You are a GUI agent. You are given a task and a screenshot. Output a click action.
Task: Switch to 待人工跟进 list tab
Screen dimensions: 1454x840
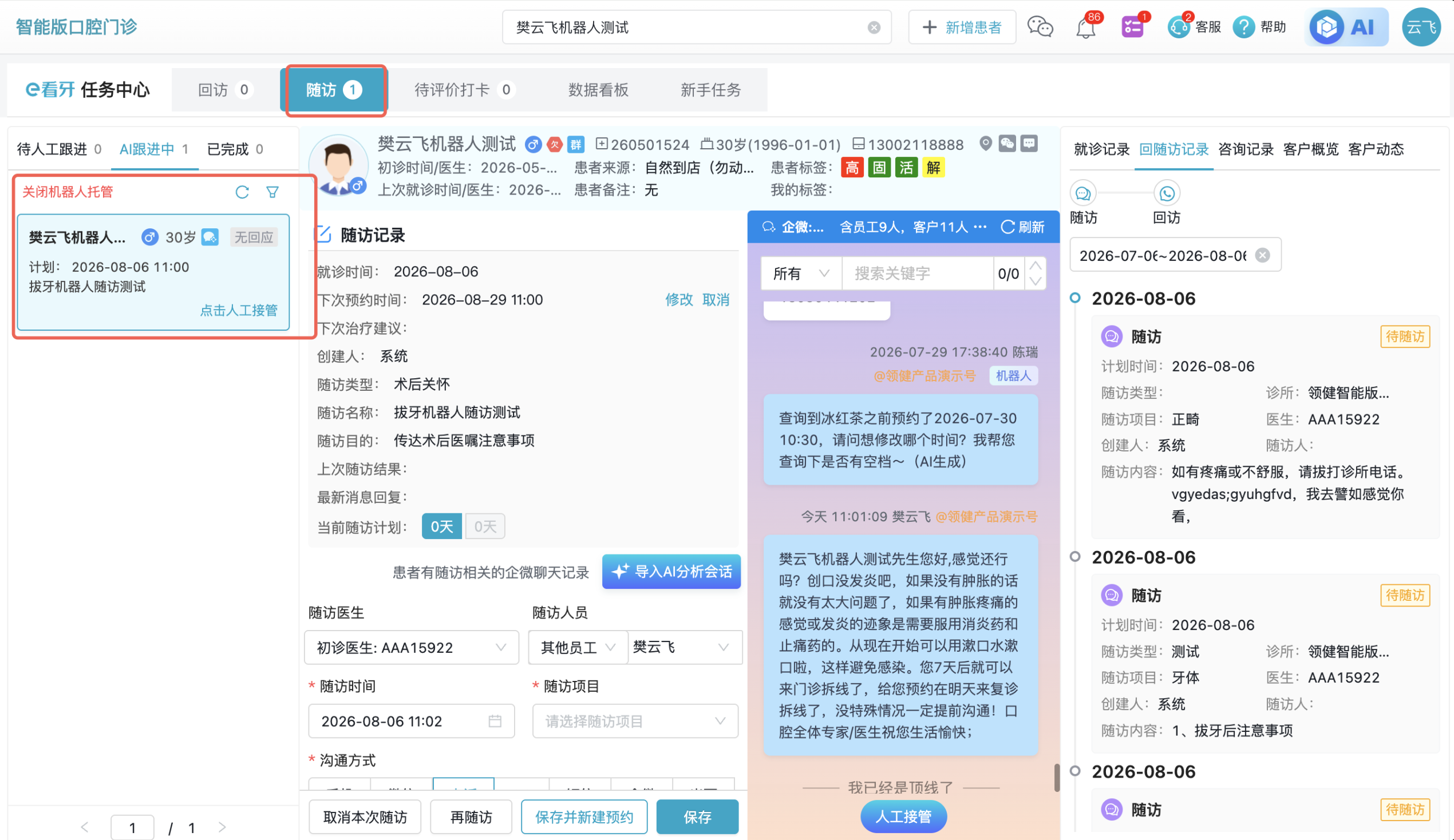59,150
